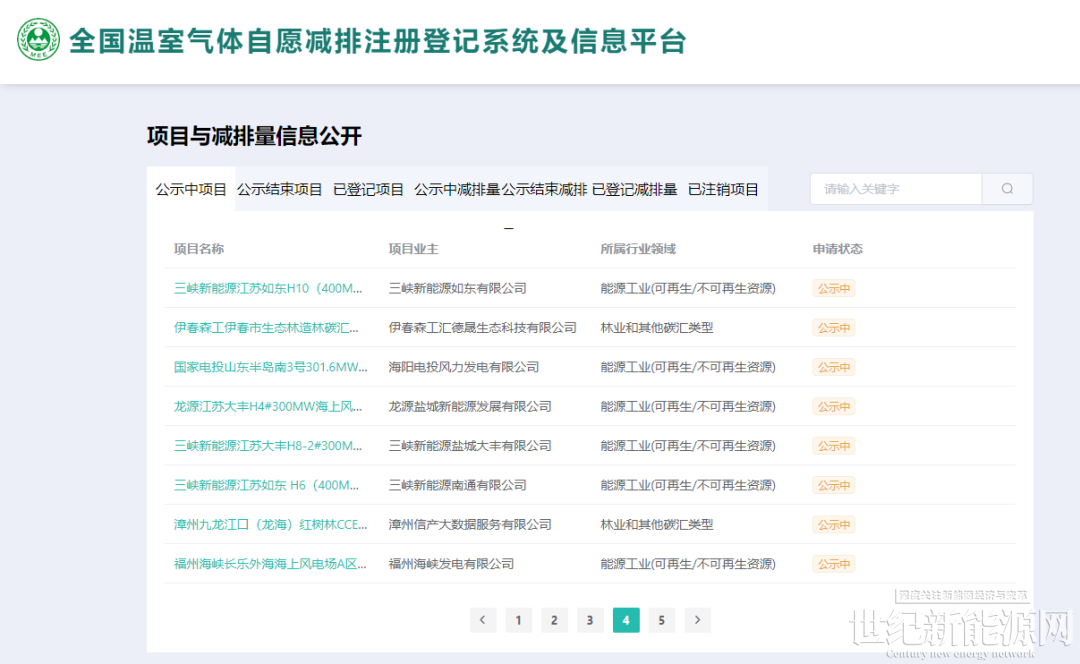
Task: Click 公示中 tag in 龙源盐城新能源发展 row
Action: pos(834,406)
